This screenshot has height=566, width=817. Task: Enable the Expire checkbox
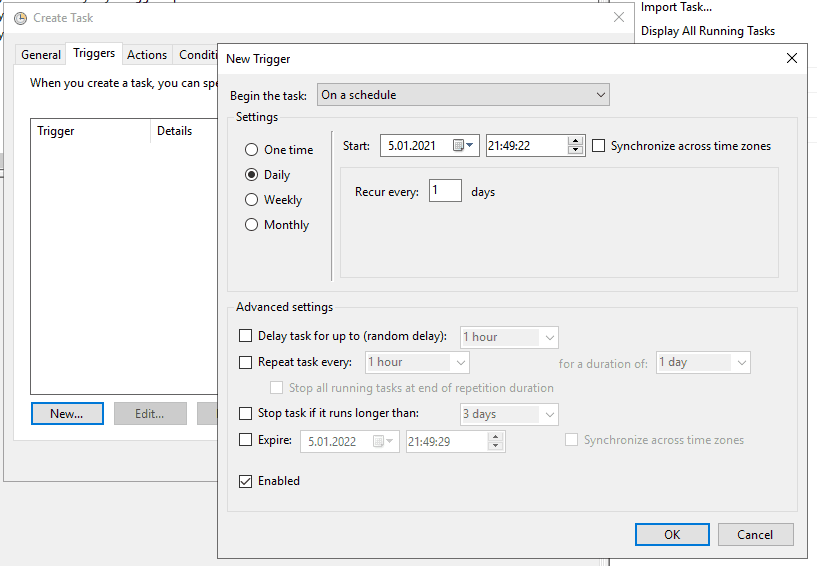246,440
